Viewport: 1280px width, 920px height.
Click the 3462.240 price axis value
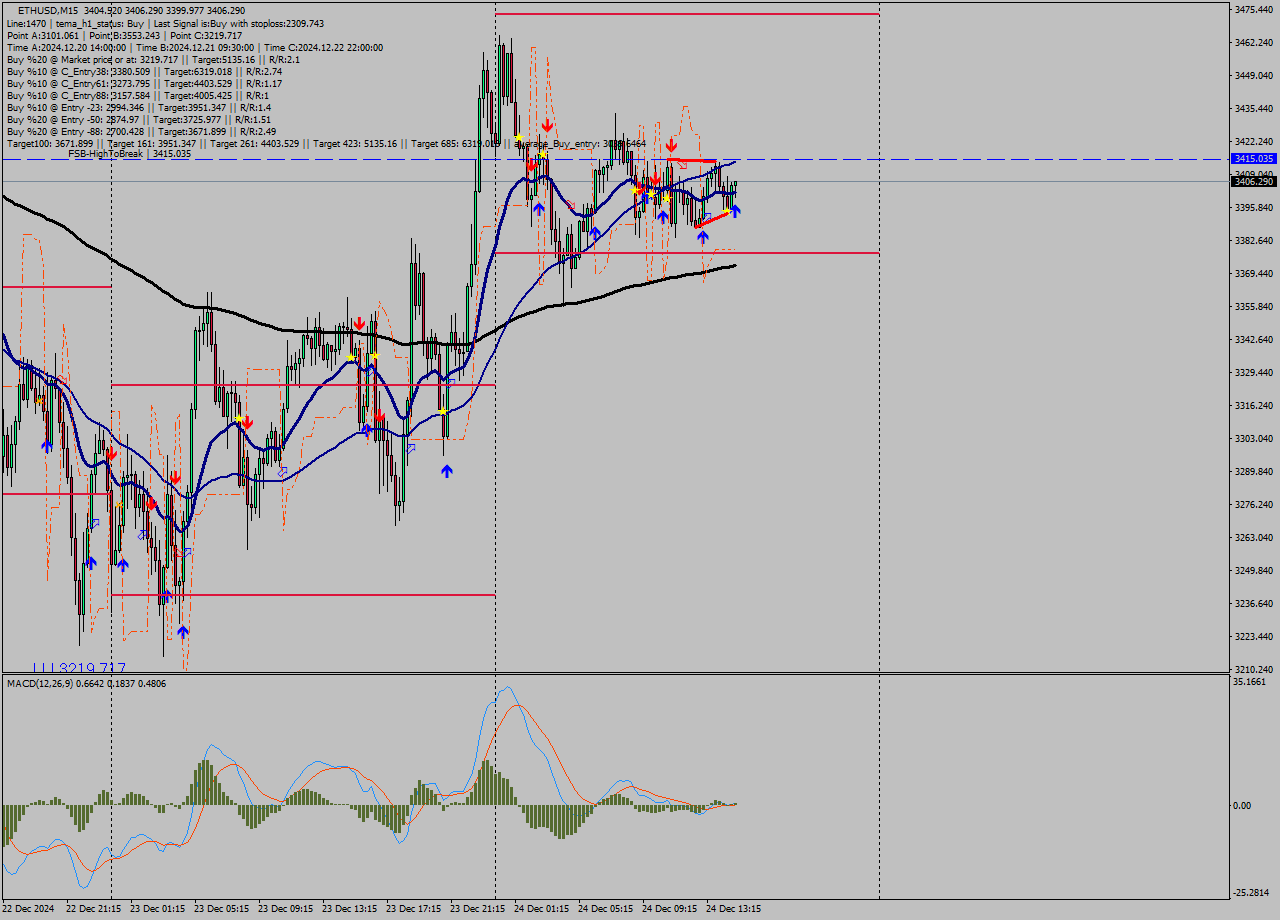pos(1253,42)
